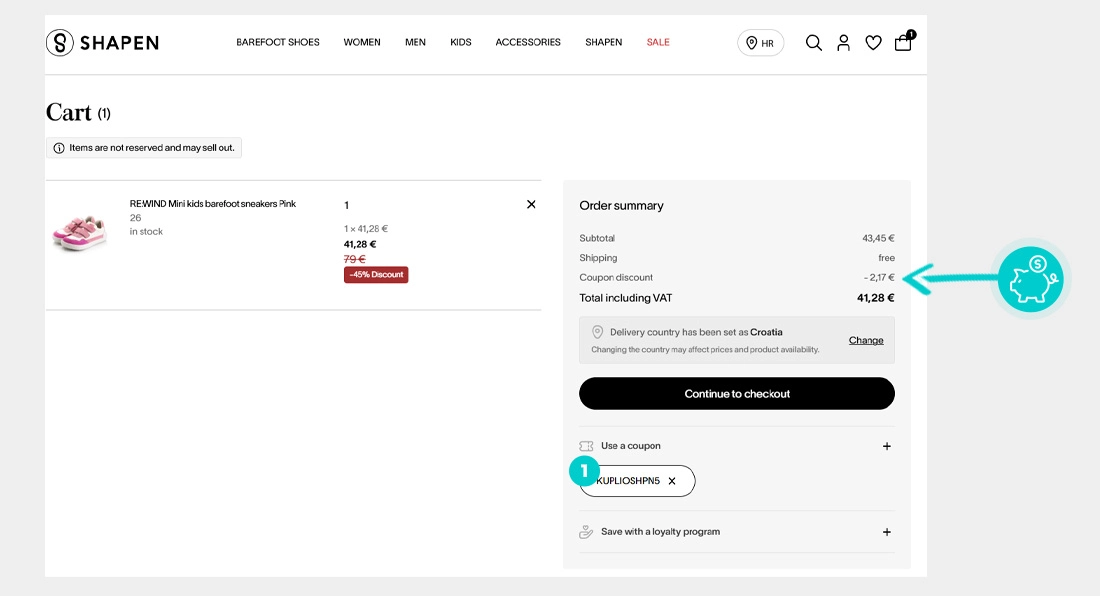Open the Women menu
Viewport: 1100px width, 596px height.
362,42
